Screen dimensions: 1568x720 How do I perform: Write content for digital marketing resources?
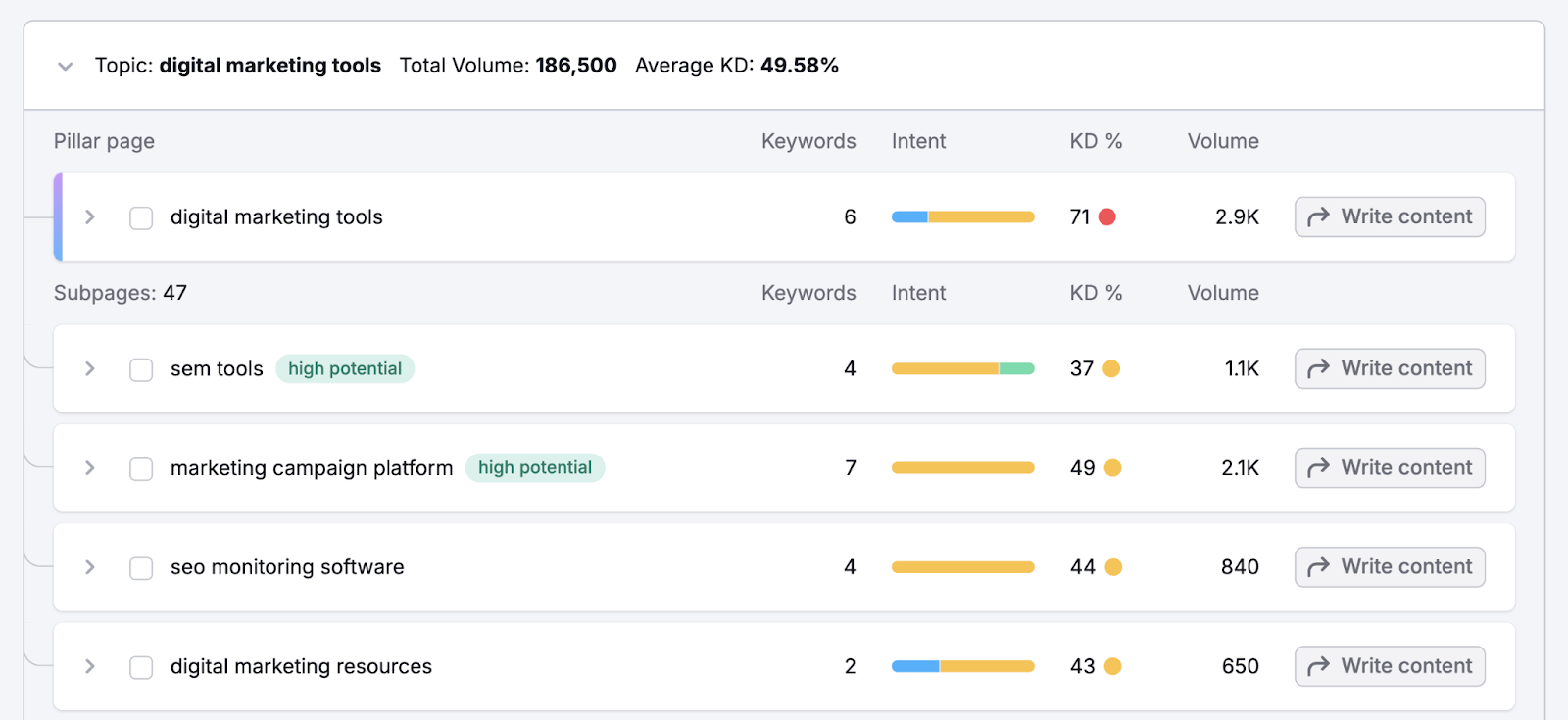point(1390,666)
